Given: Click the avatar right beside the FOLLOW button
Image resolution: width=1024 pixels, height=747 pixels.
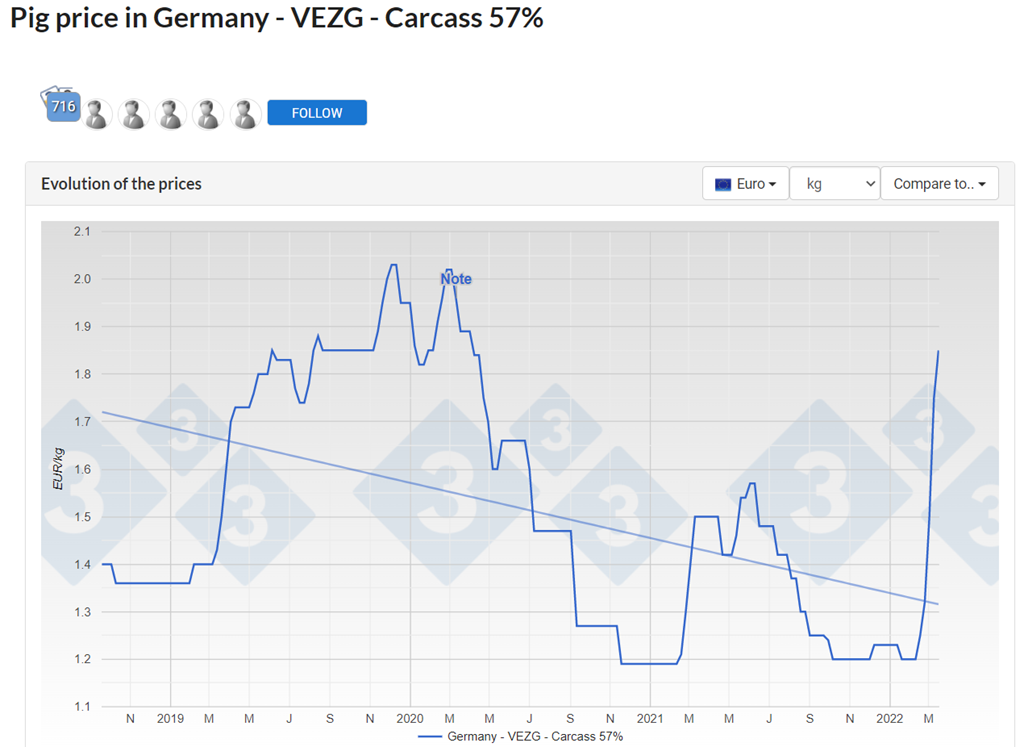Looking at the screenshot, I should [x=245, y=114].
